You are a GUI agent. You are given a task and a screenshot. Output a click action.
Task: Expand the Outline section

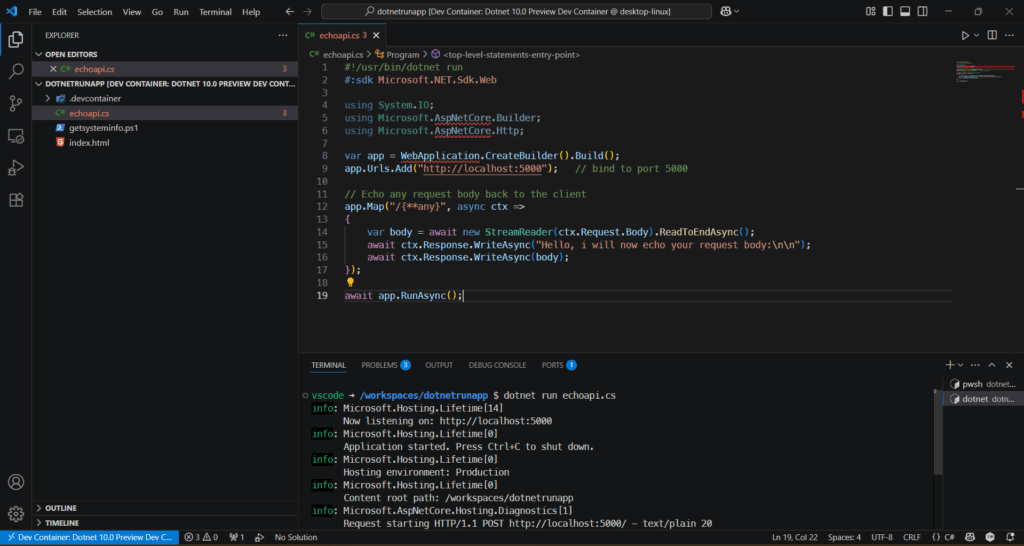[x=39, y=508]
